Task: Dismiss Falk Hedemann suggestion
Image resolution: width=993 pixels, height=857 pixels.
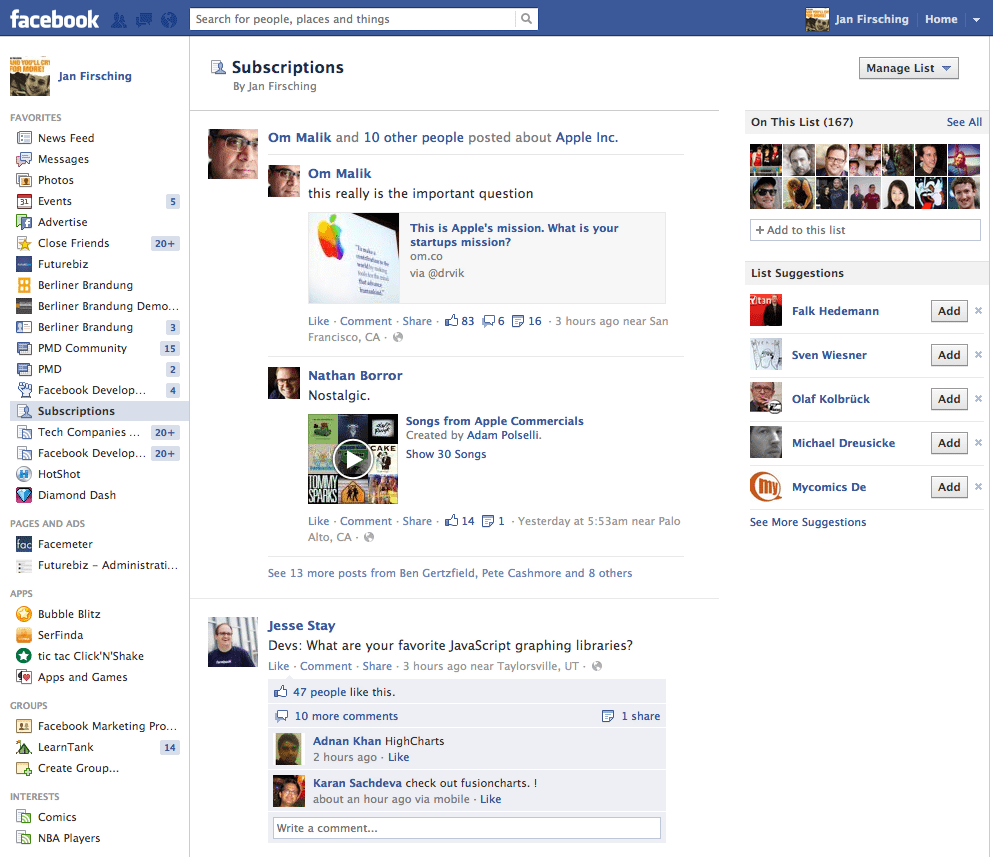Action: coord(978,311)
